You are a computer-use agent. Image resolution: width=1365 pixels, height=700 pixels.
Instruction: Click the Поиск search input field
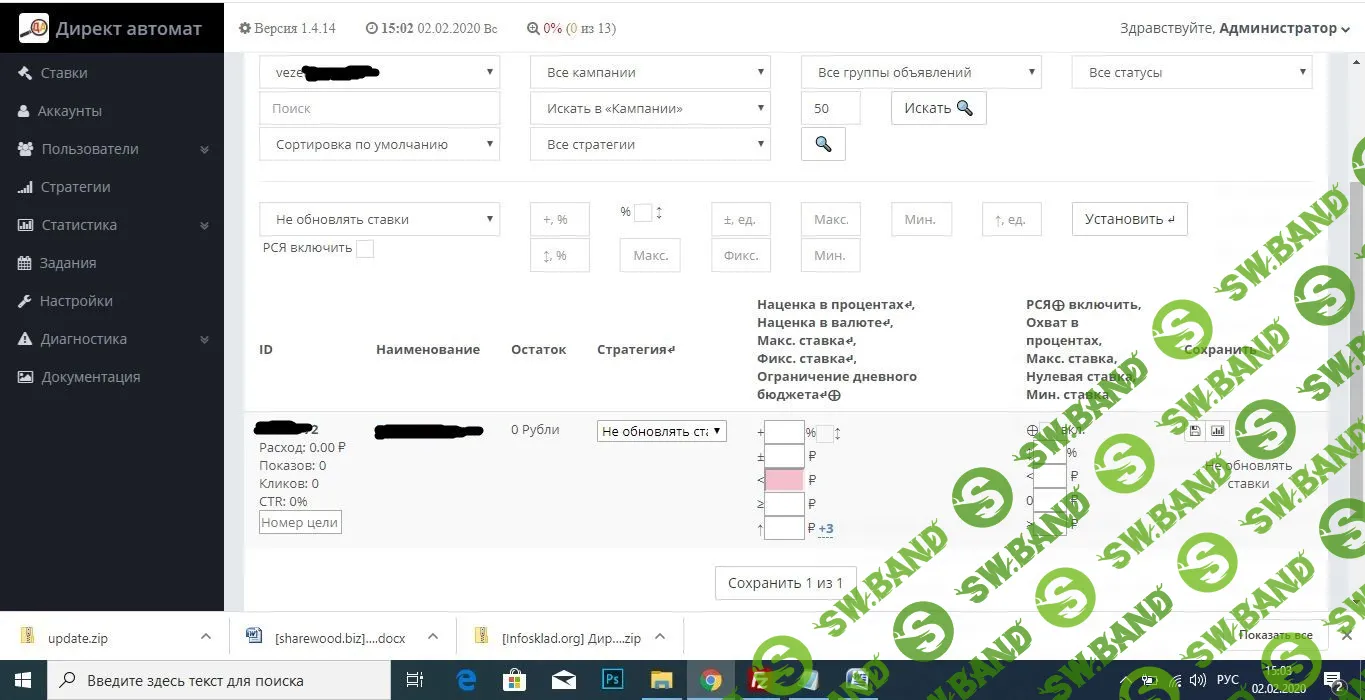379,108
